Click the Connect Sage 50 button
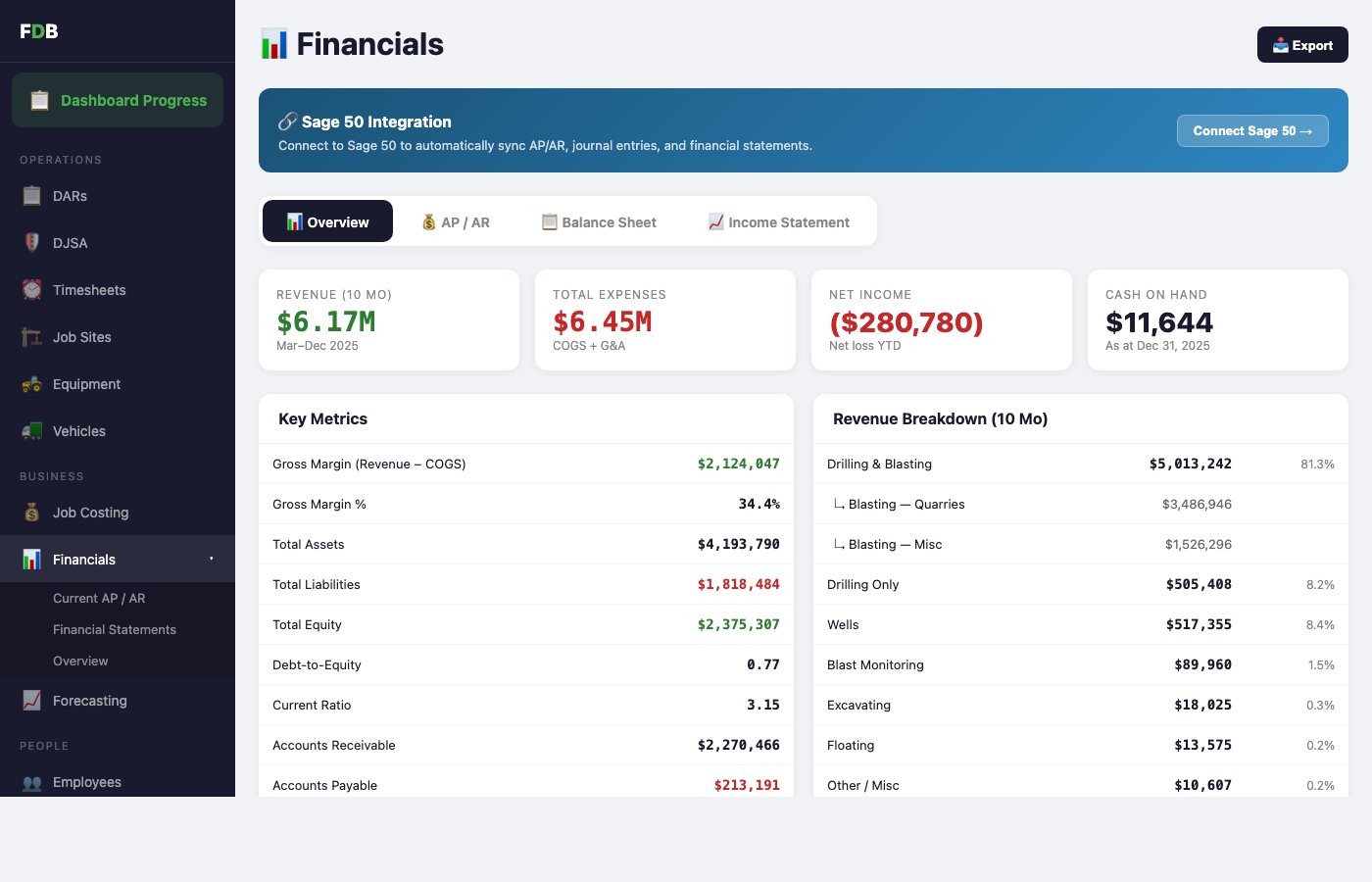The image size is (1372, 882). click(1252, 130)
